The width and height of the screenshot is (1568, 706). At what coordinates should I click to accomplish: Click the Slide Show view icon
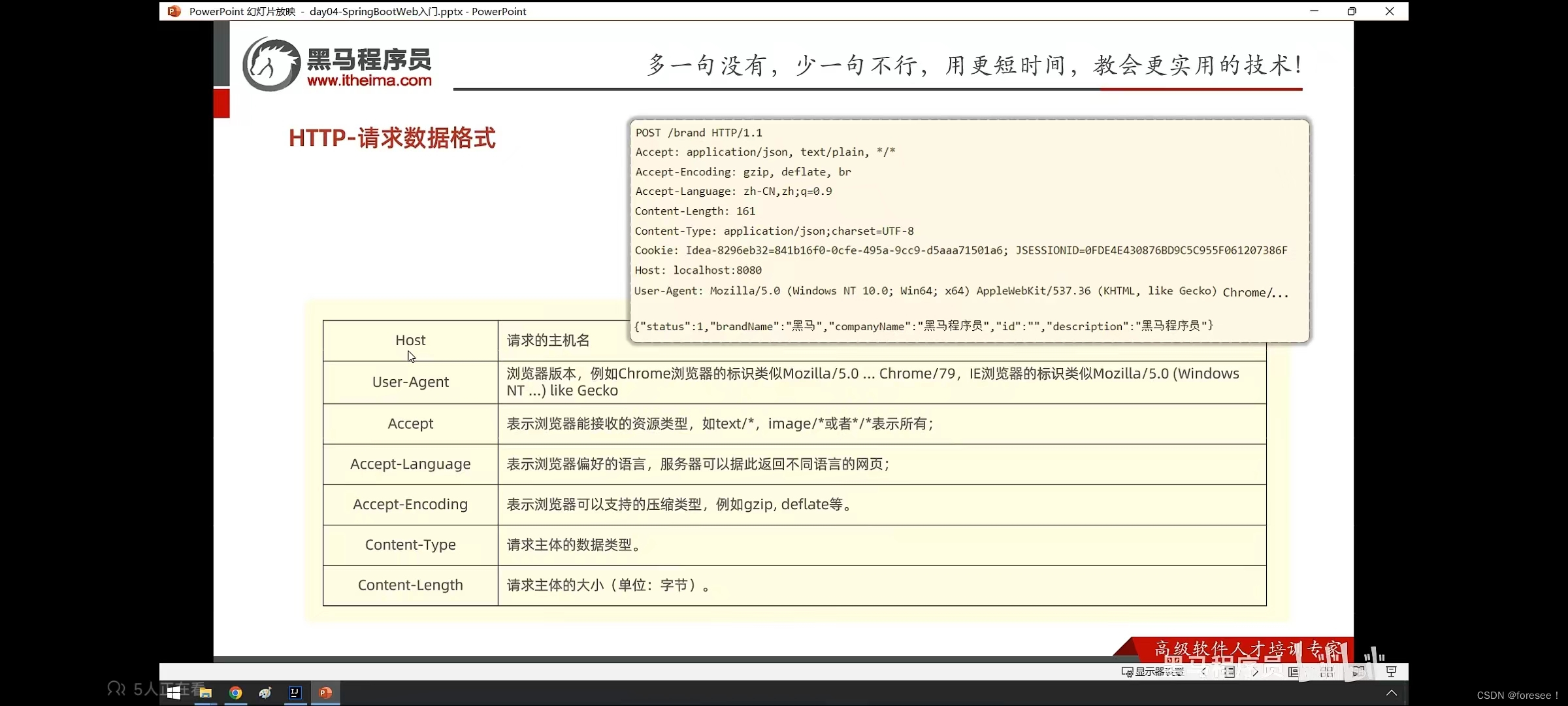[1391, 671]
